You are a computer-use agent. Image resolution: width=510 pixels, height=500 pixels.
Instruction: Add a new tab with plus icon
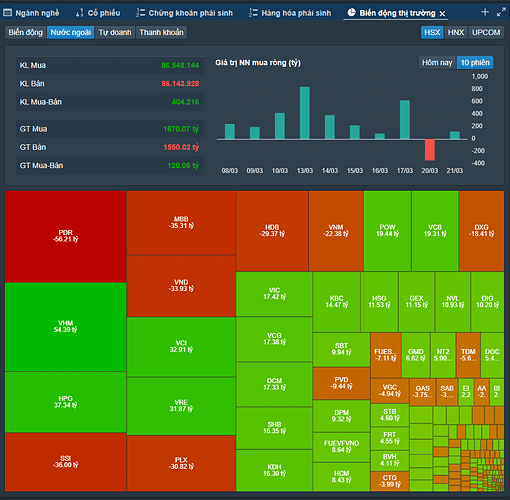tap(485, 12)
